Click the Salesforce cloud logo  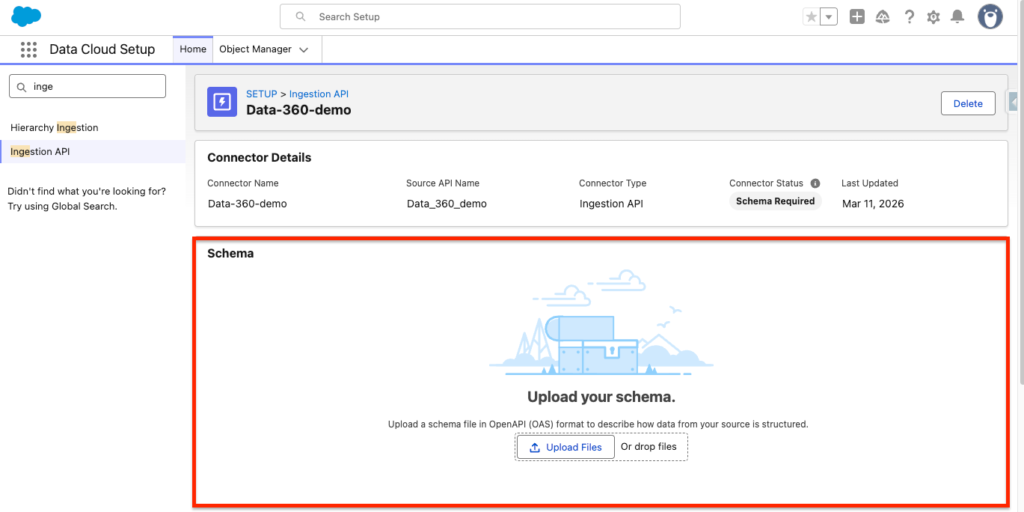click(27, 17)
